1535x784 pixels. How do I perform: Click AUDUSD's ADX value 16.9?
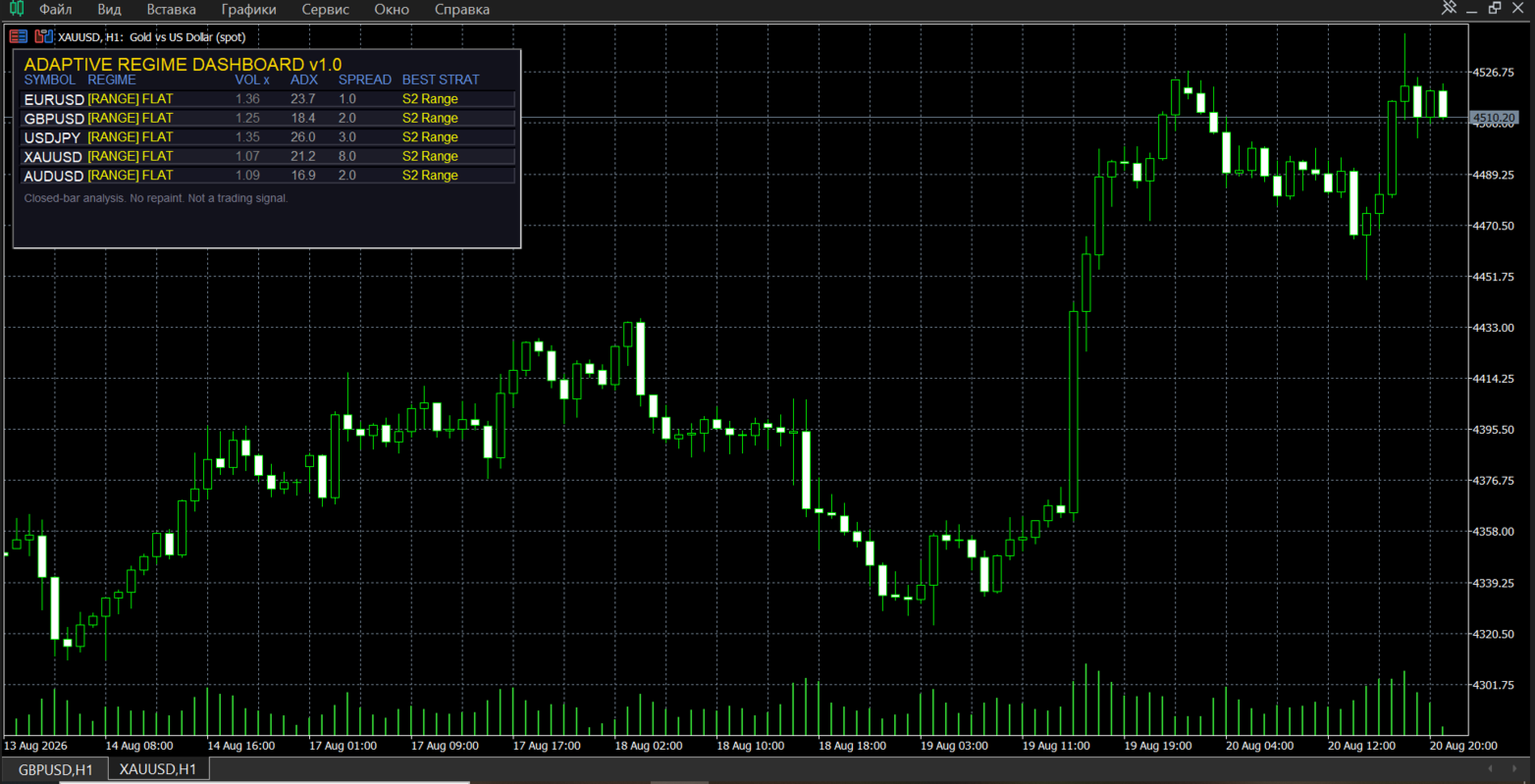303,176
